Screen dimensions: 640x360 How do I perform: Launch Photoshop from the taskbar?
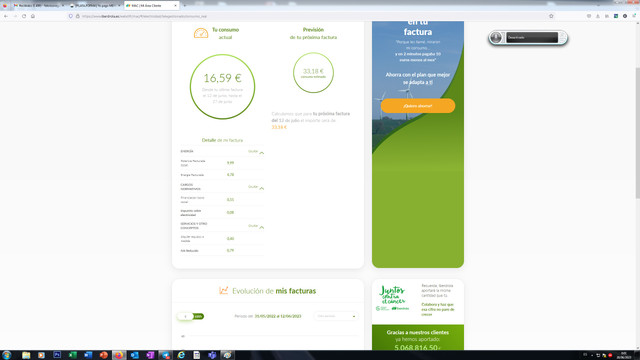click(57, 355)
